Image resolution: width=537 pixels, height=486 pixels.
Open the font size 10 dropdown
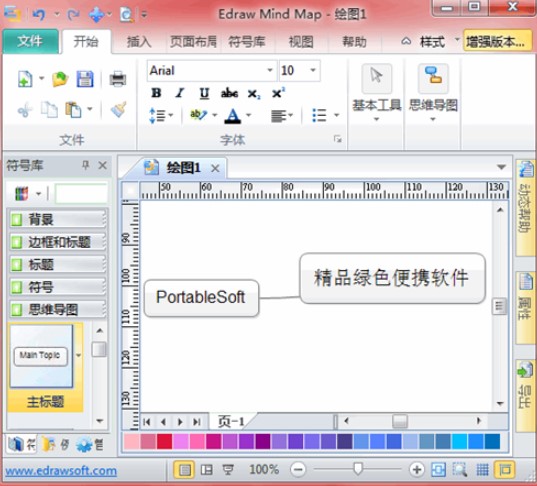click(x=313, y=70)
